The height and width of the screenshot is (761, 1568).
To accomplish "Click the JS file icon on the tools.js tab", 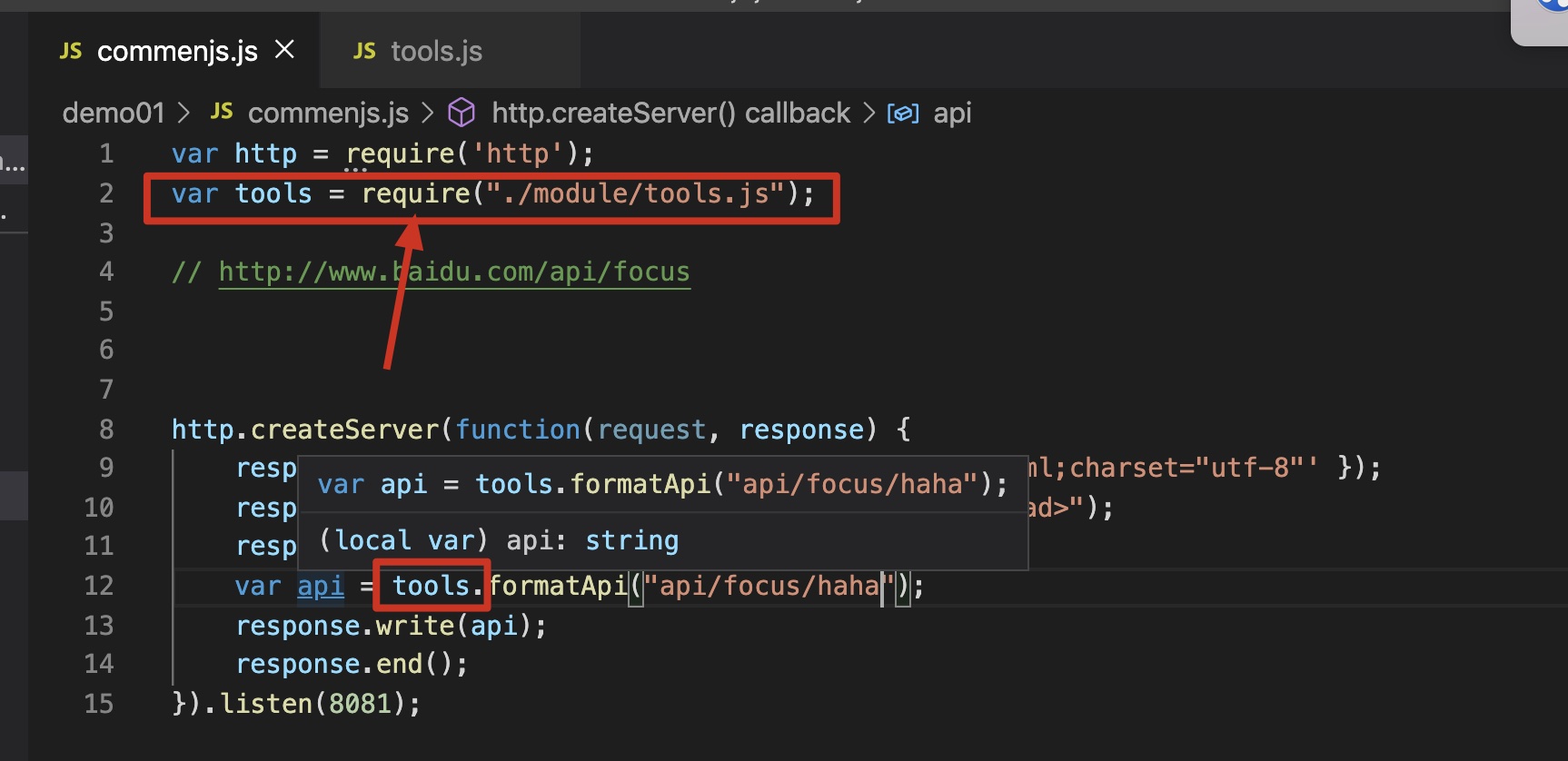I will pos(364,52).
